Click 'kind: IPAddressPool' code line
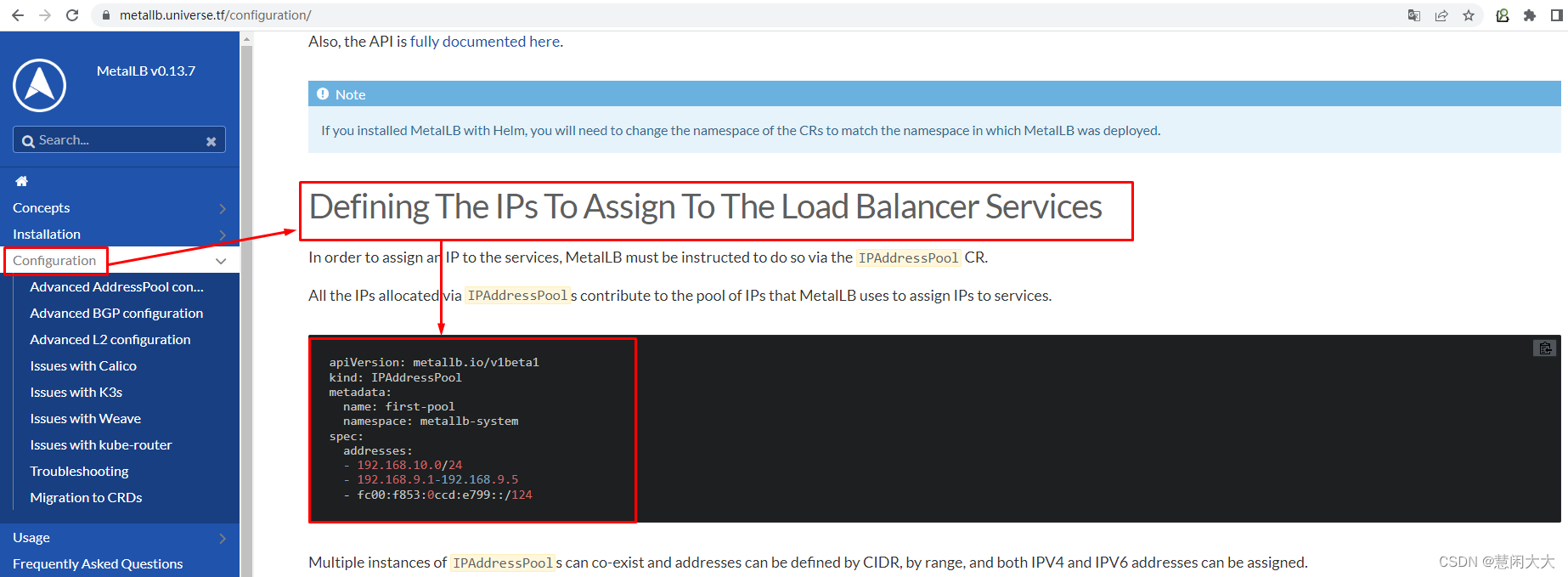The width and height of the screenshot is (1568, 577). click(x=396, y=377)
